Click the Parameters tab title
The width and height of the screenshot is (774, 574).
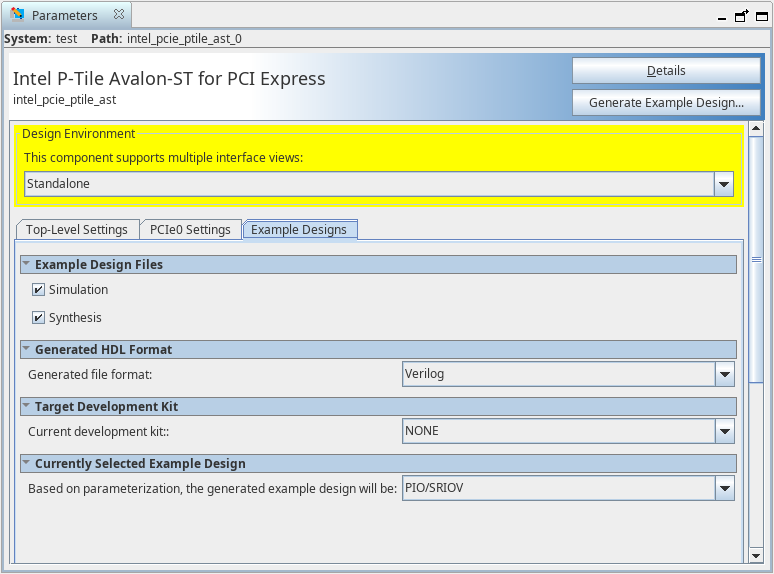65,16
